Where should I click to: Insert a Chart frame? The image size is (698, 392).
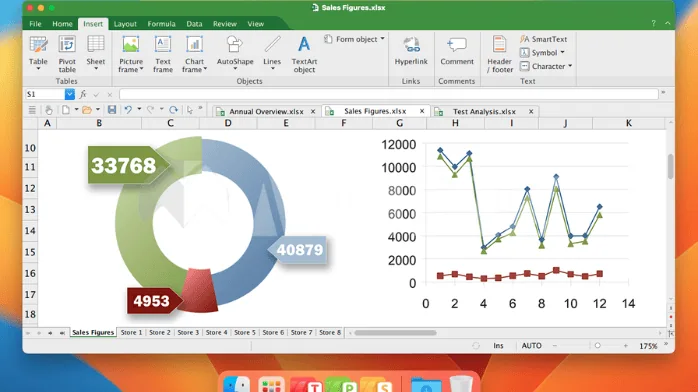tap(194, 54)
